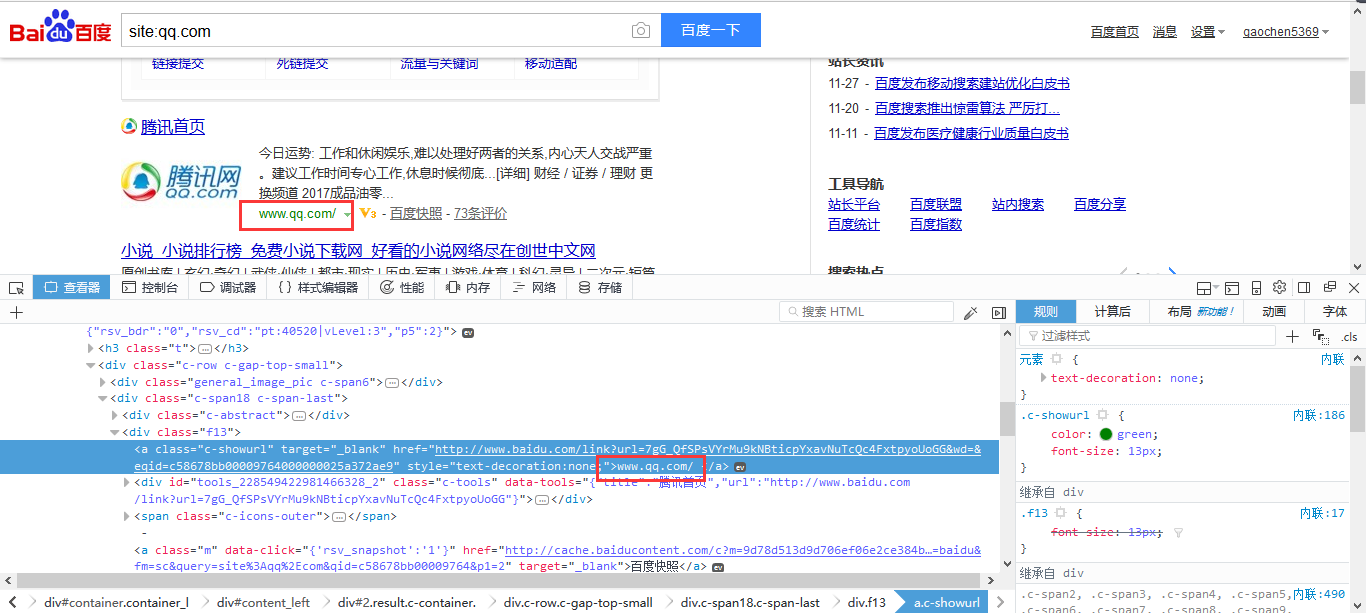Image resolution: width=1366 pixels, height=613 pixels.
Task: Click the add new rule plus icon
Action: point(1292,336)
